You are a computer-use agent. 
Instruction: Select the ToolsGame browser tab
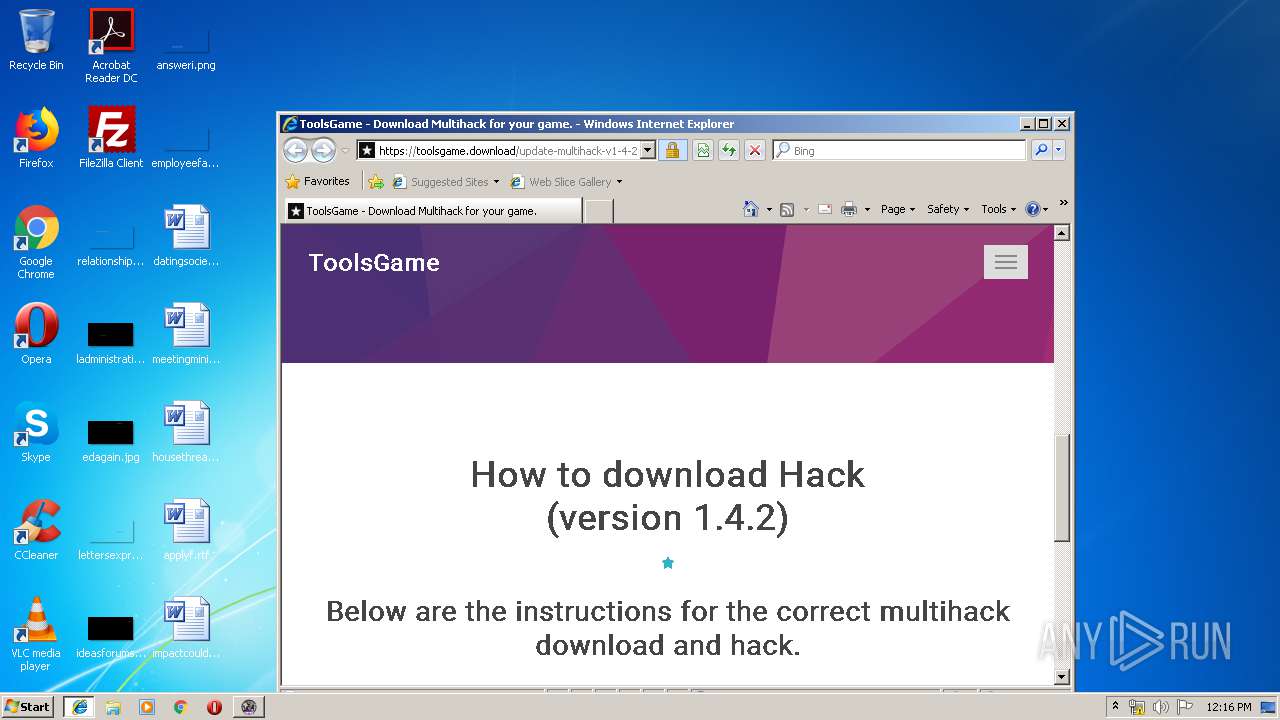pyautogui.click(x=432, y=211)
